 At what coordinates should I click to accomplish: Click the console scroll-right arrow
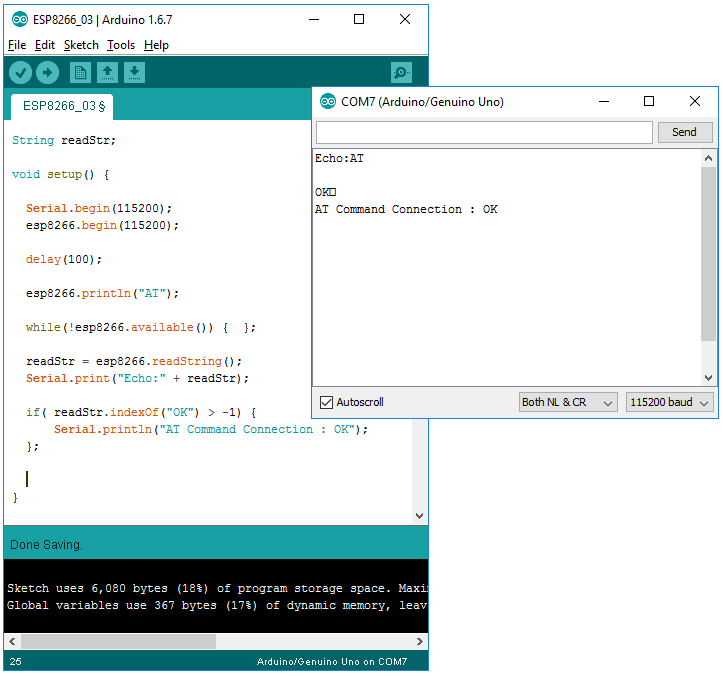click(x=420, y=641)
